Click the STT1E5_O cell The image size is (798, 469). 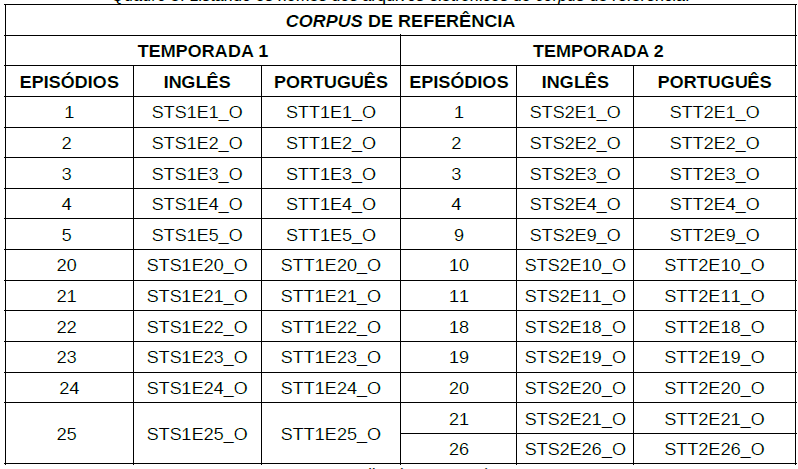330,235
